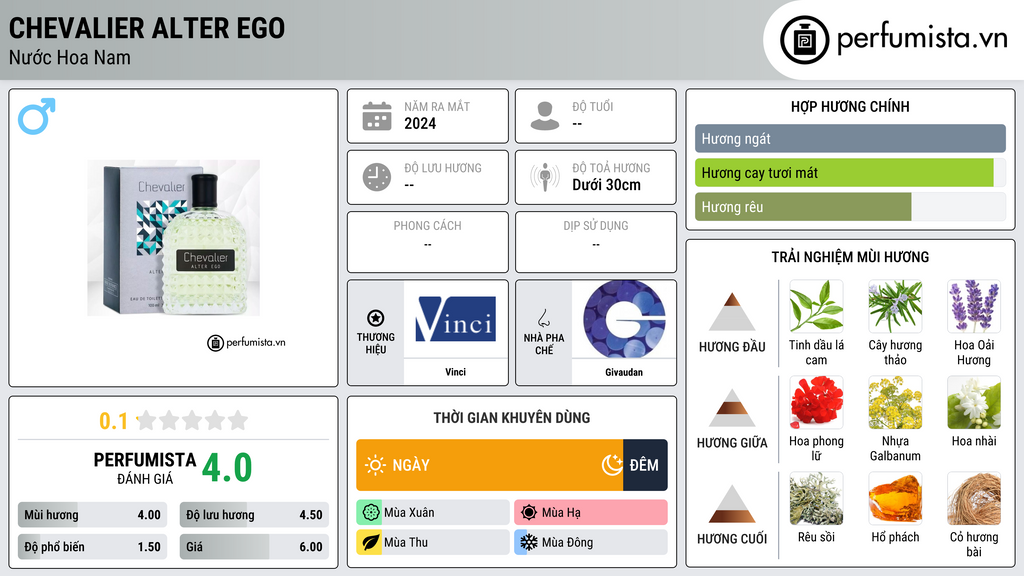Click the Givaudan name link
Image resolution: width=1024 pixels, height=576 pixels.
click(624, 372)
